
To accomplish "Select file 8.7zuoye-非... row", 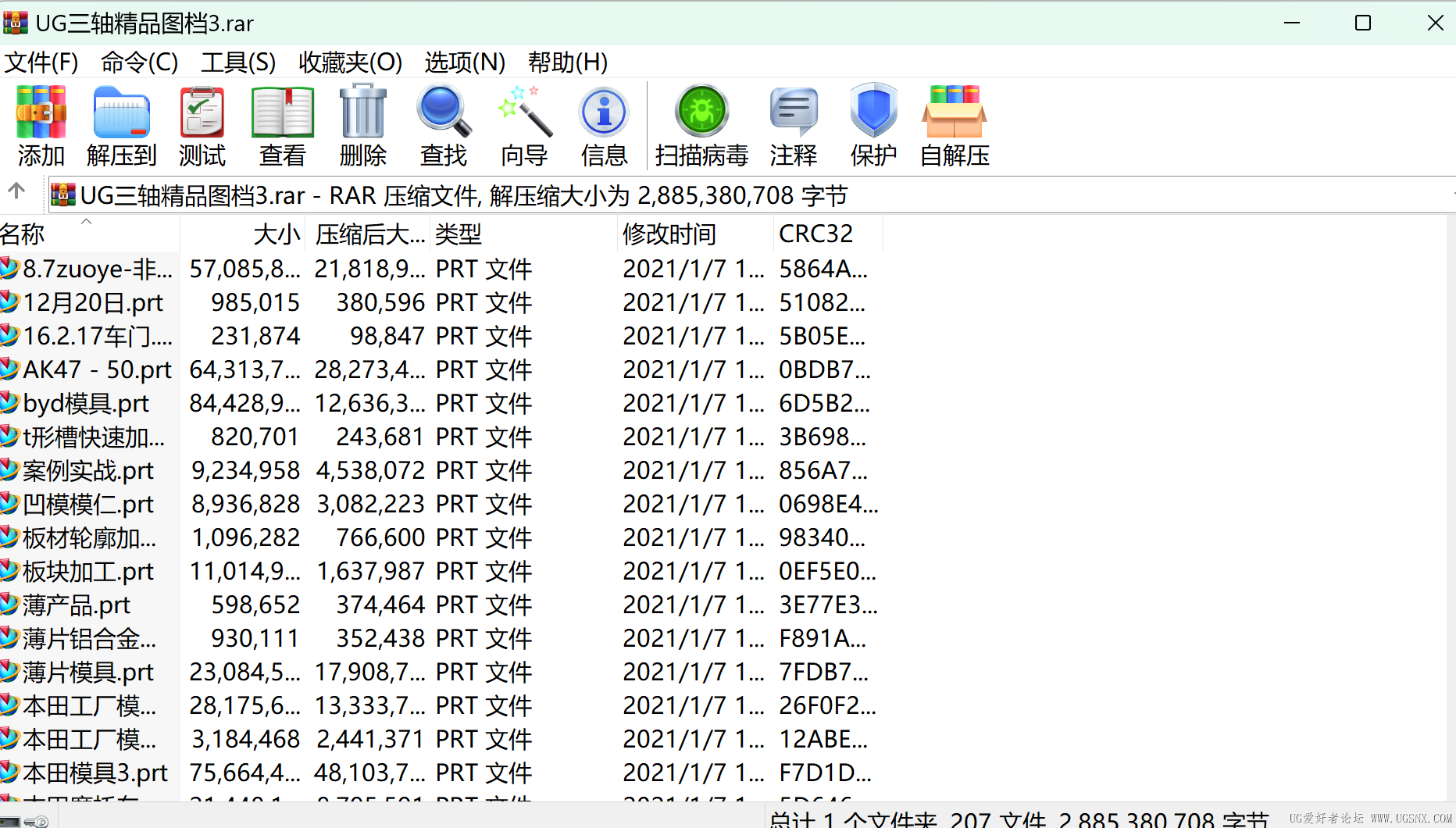I will (441, 269).
